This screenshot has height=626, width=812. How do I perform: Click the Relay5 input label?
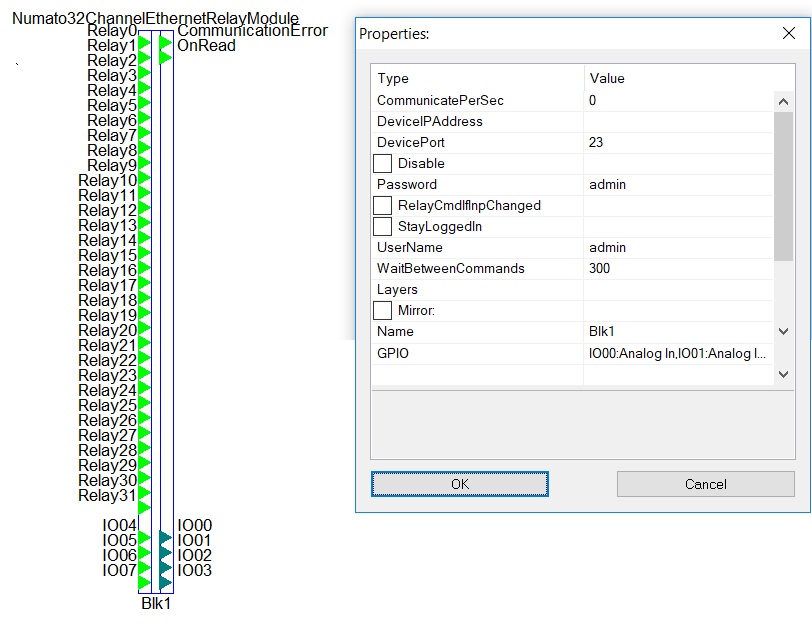[112, 106]
